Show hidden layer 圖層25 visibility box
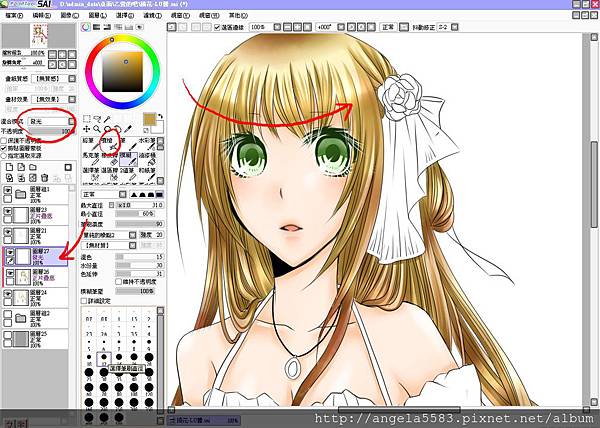Image resolution: width=600 pixels, height=428 pixels. [8, 335]
